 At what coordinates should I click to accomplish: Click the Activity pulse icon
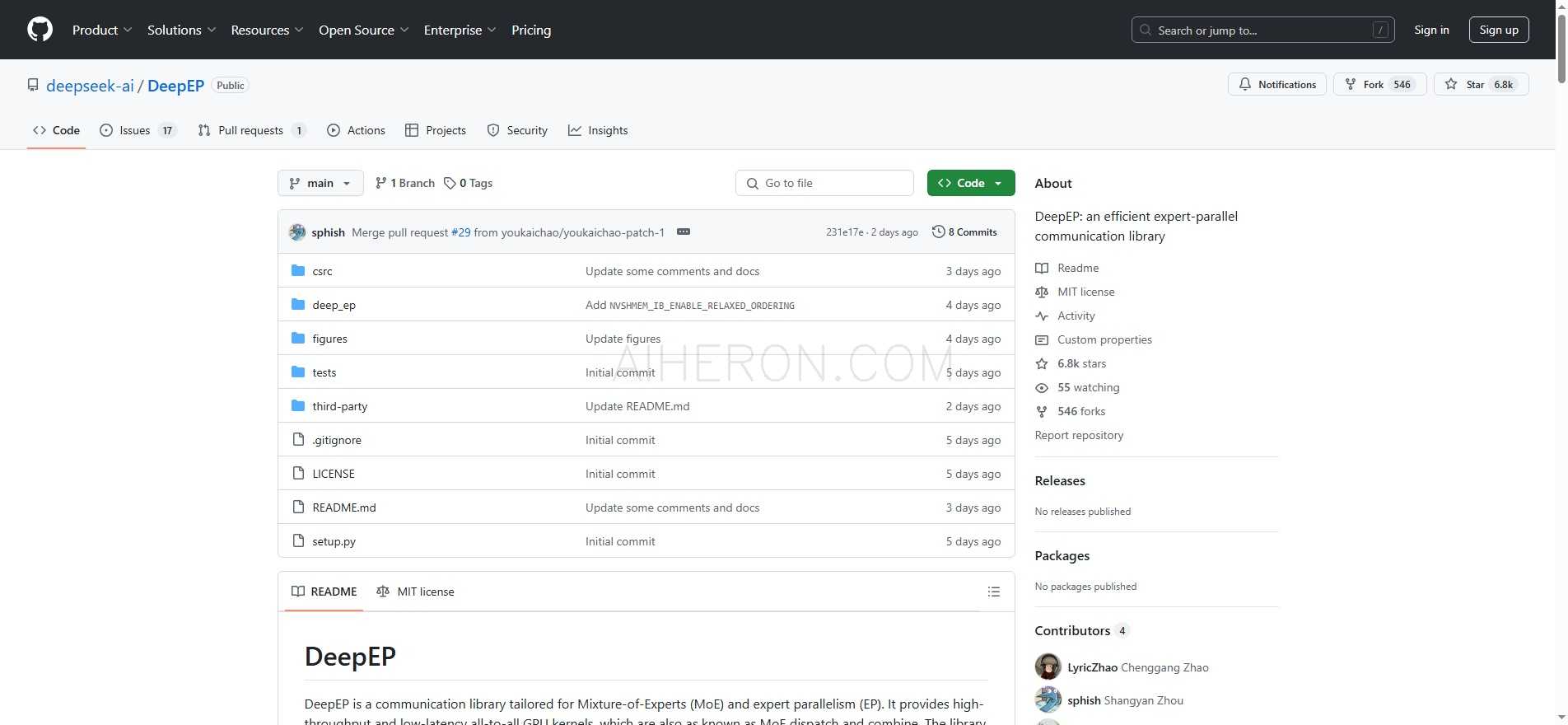[x=1042, y=316]
